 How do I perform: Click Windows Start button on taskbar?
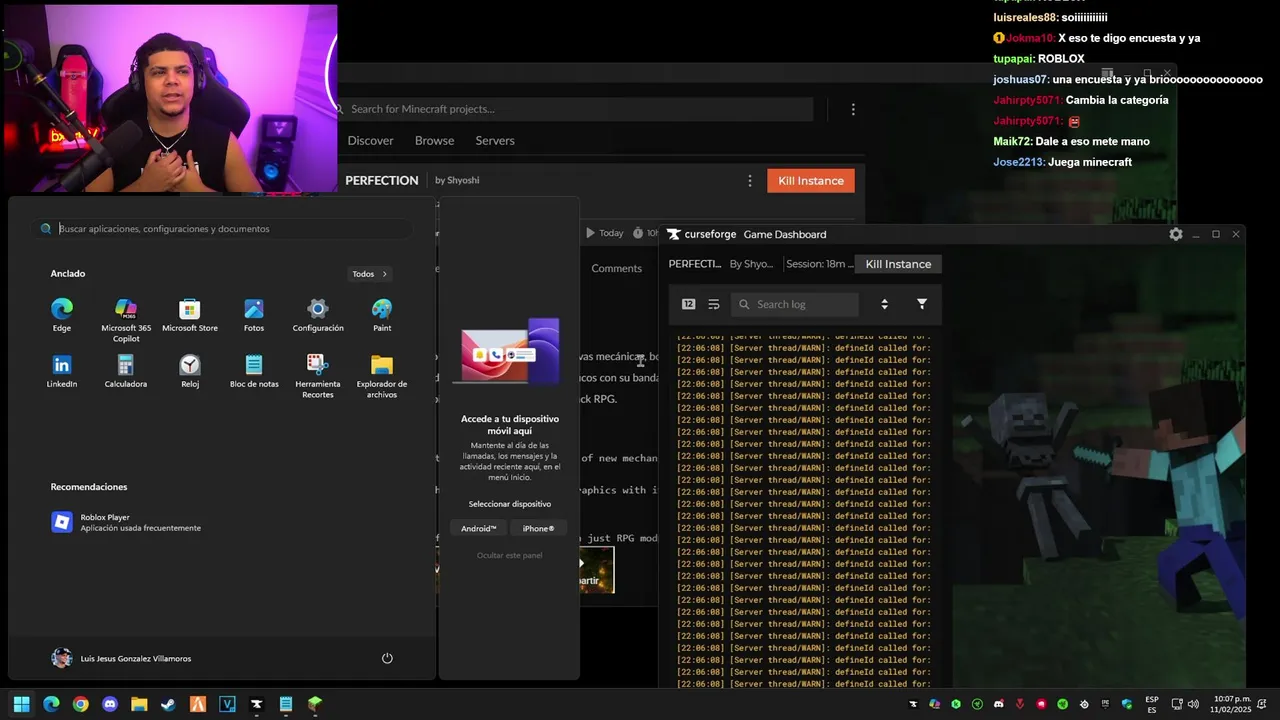pyautogui.click(x=21, y=704)
